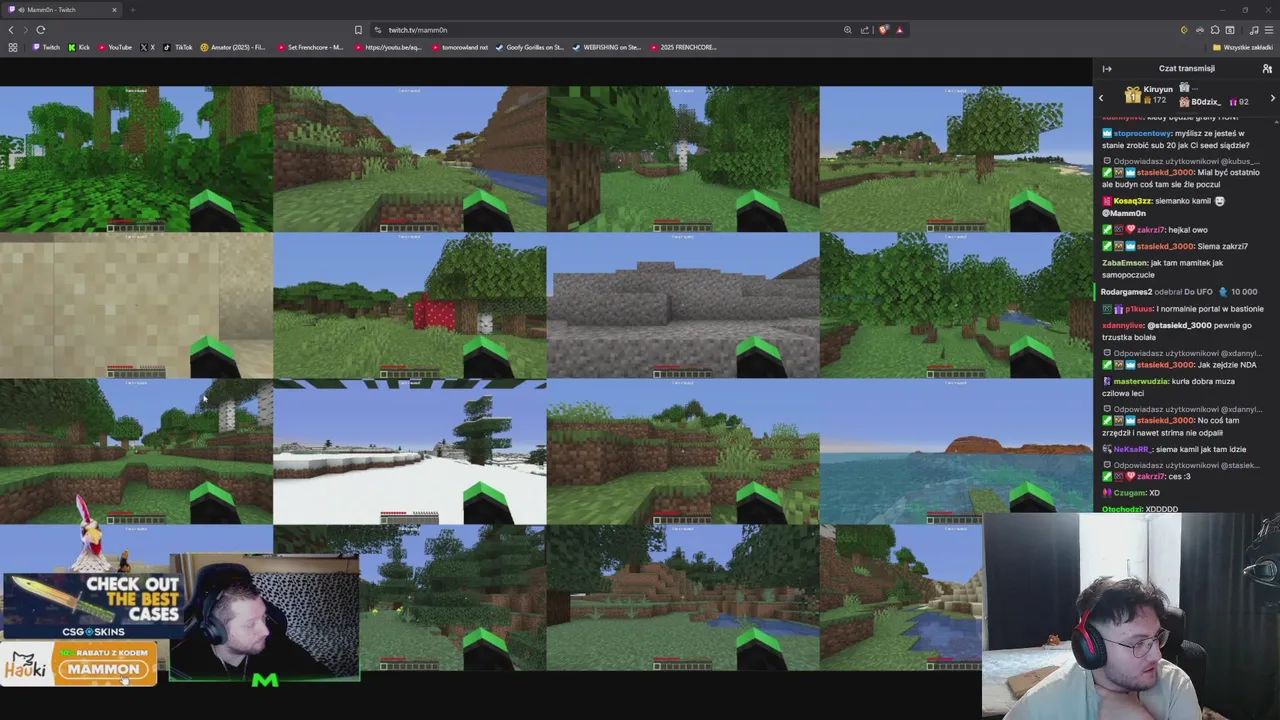Click chat username p1kuus
The height and width of the screenshot is (720, 1280).
coord(1139,309)
